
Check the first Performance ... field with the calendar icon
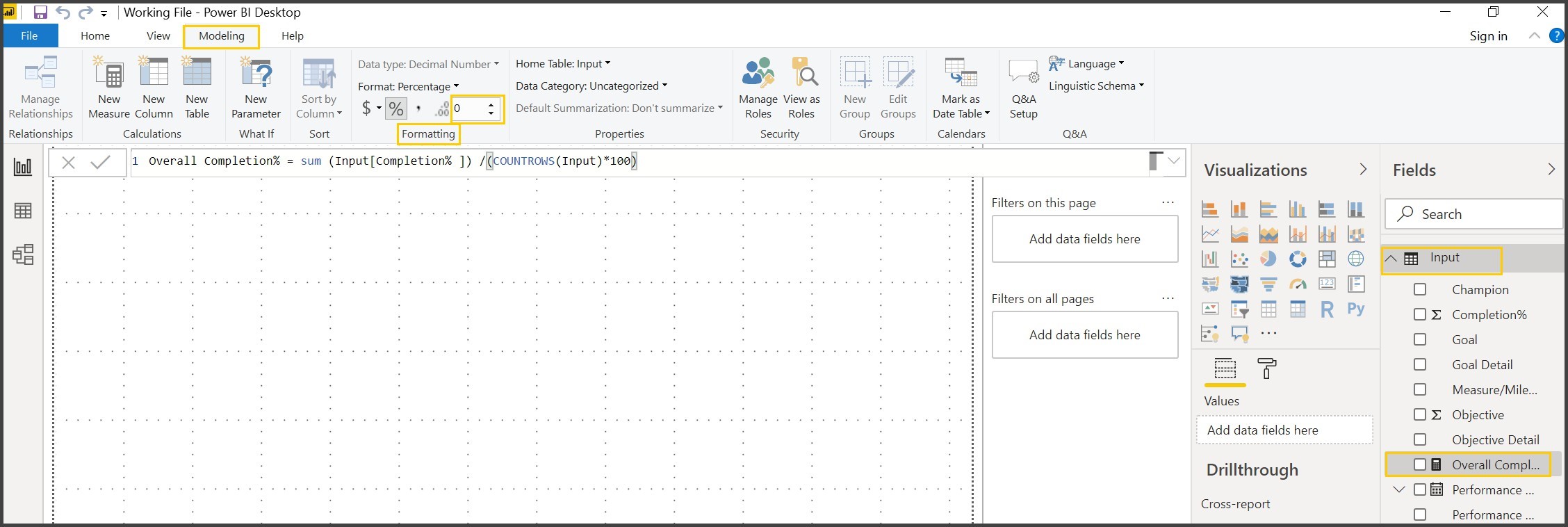point(1420,489)
